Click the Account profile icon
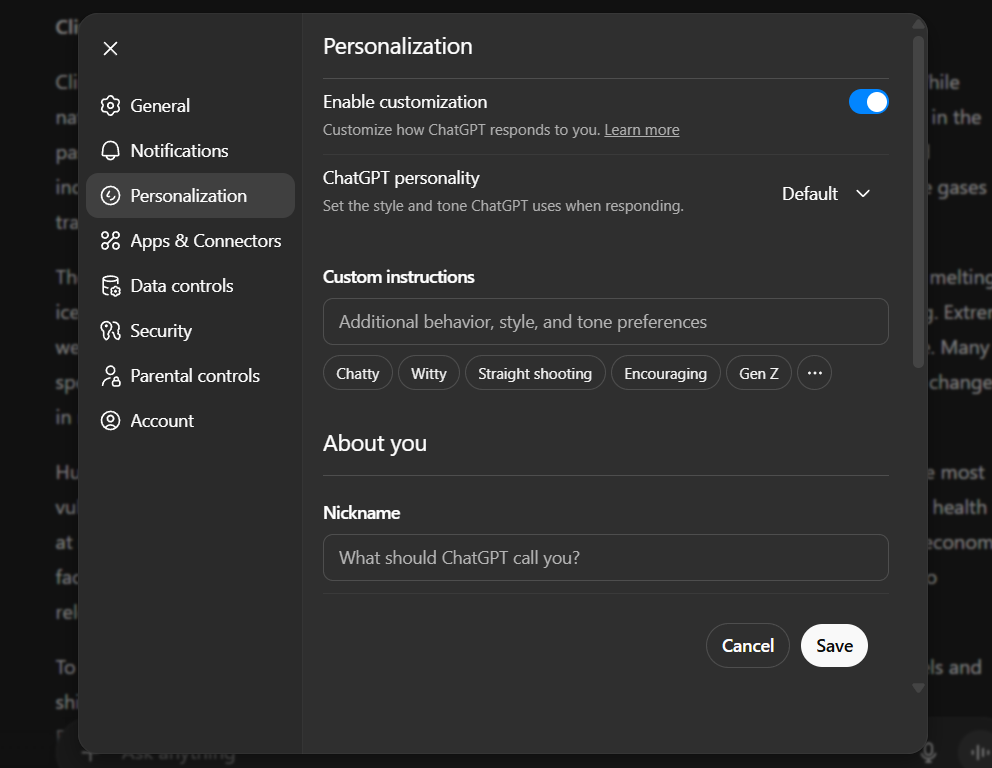992x768 pixels. pyautogui.click(x=111, y=421)
